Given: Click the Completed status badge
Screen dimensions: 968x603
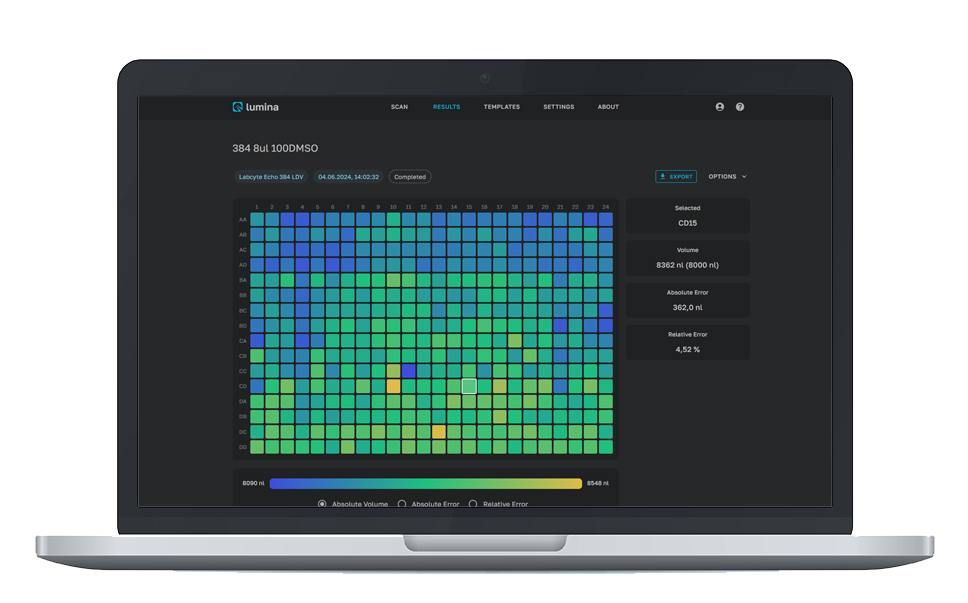Looking at the screenshot, I should (410, 177).
